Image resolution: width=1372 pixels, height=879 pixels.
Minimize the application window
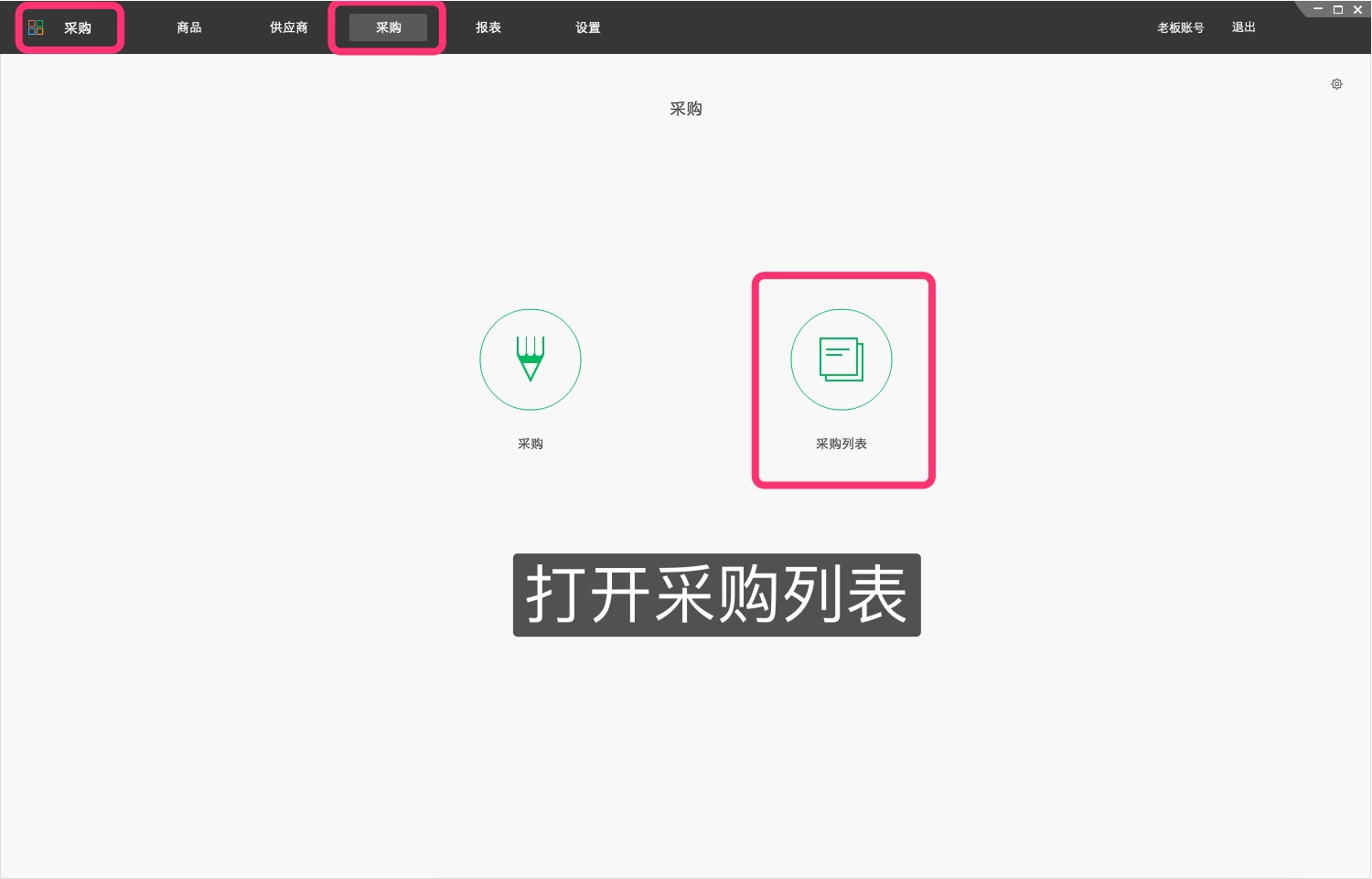[1318, 9]
